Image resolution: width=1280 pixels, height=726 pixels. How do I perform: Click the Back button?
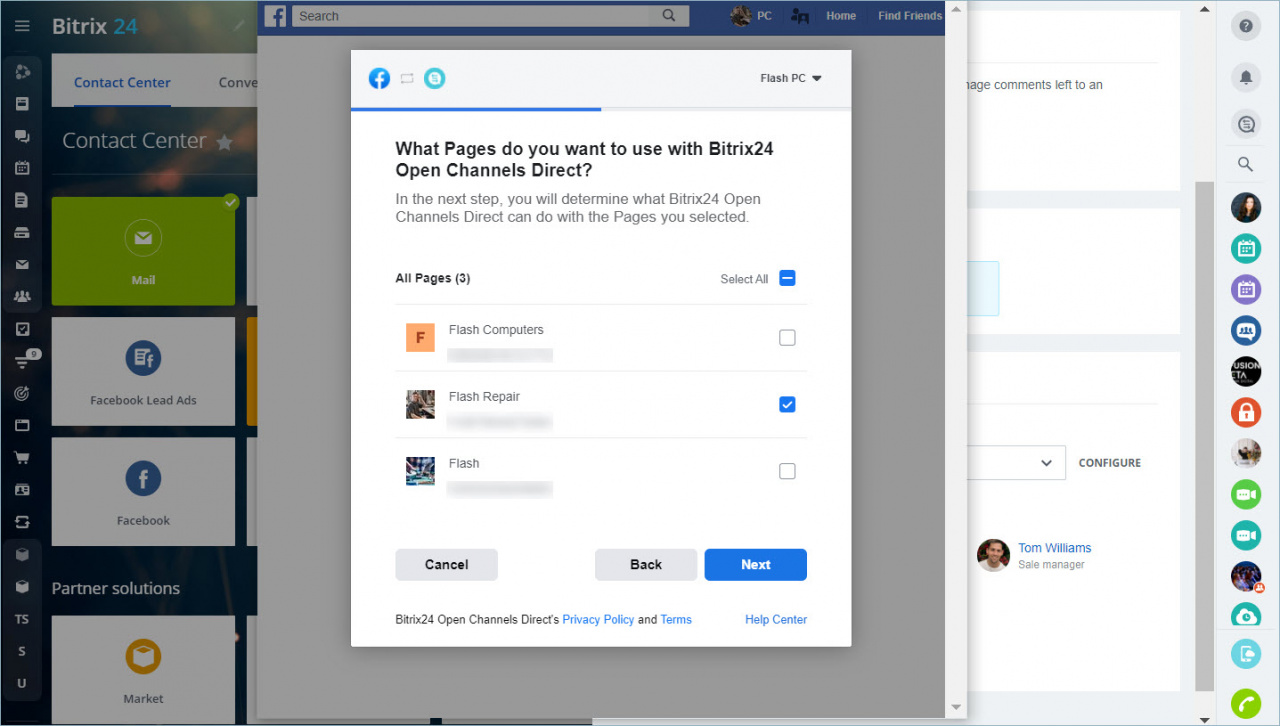[x=646, y=565]
